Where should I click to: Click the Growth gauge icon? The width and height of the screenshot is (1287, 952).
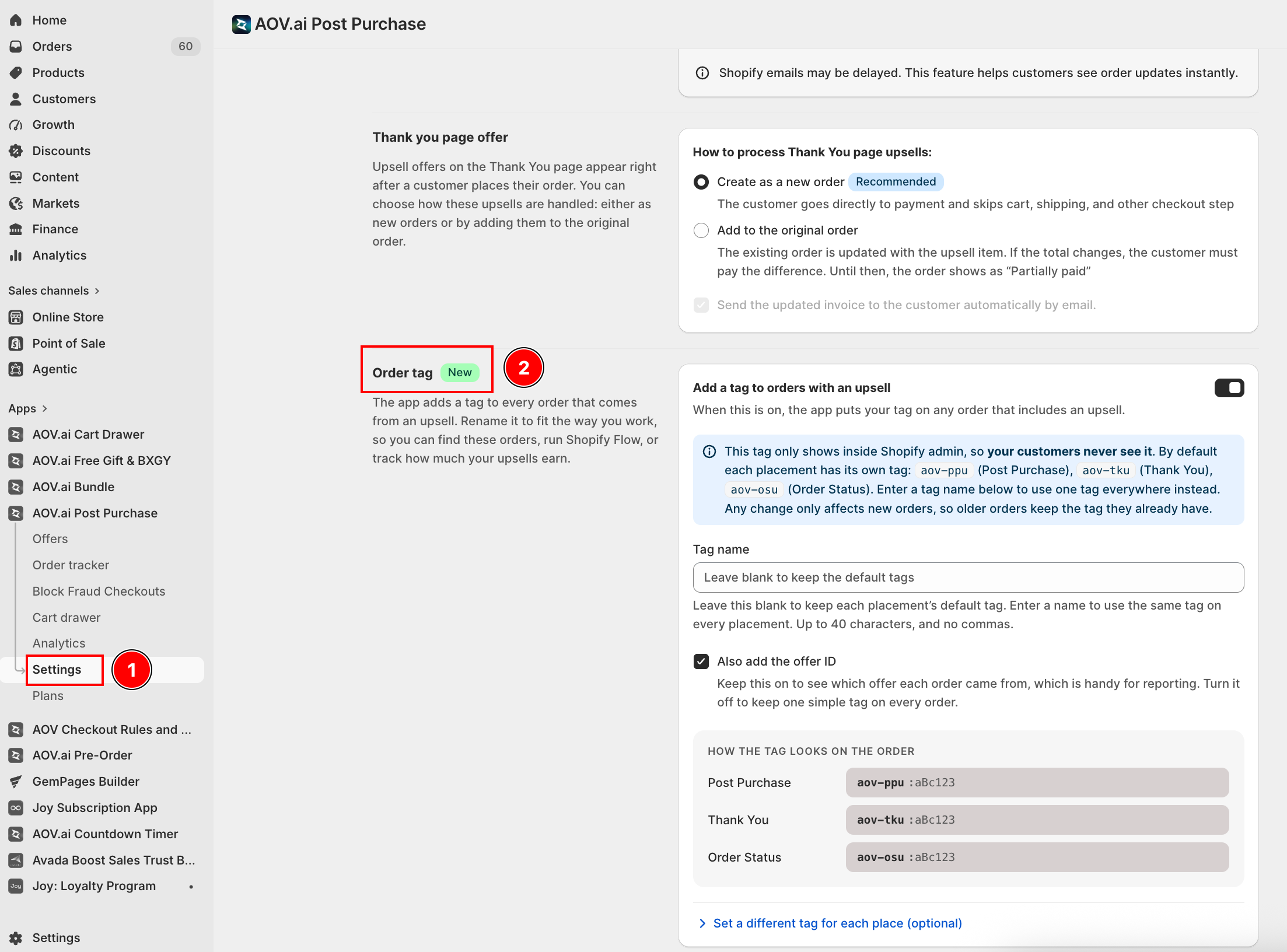[x=16, y=125]
